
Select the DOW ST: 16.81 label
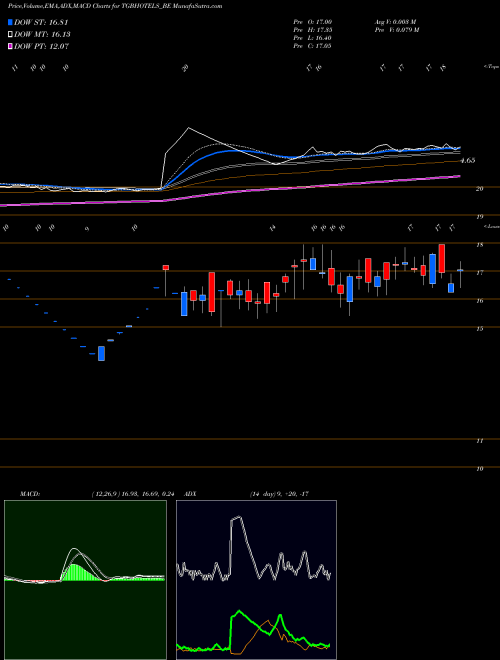coord(41,22)
